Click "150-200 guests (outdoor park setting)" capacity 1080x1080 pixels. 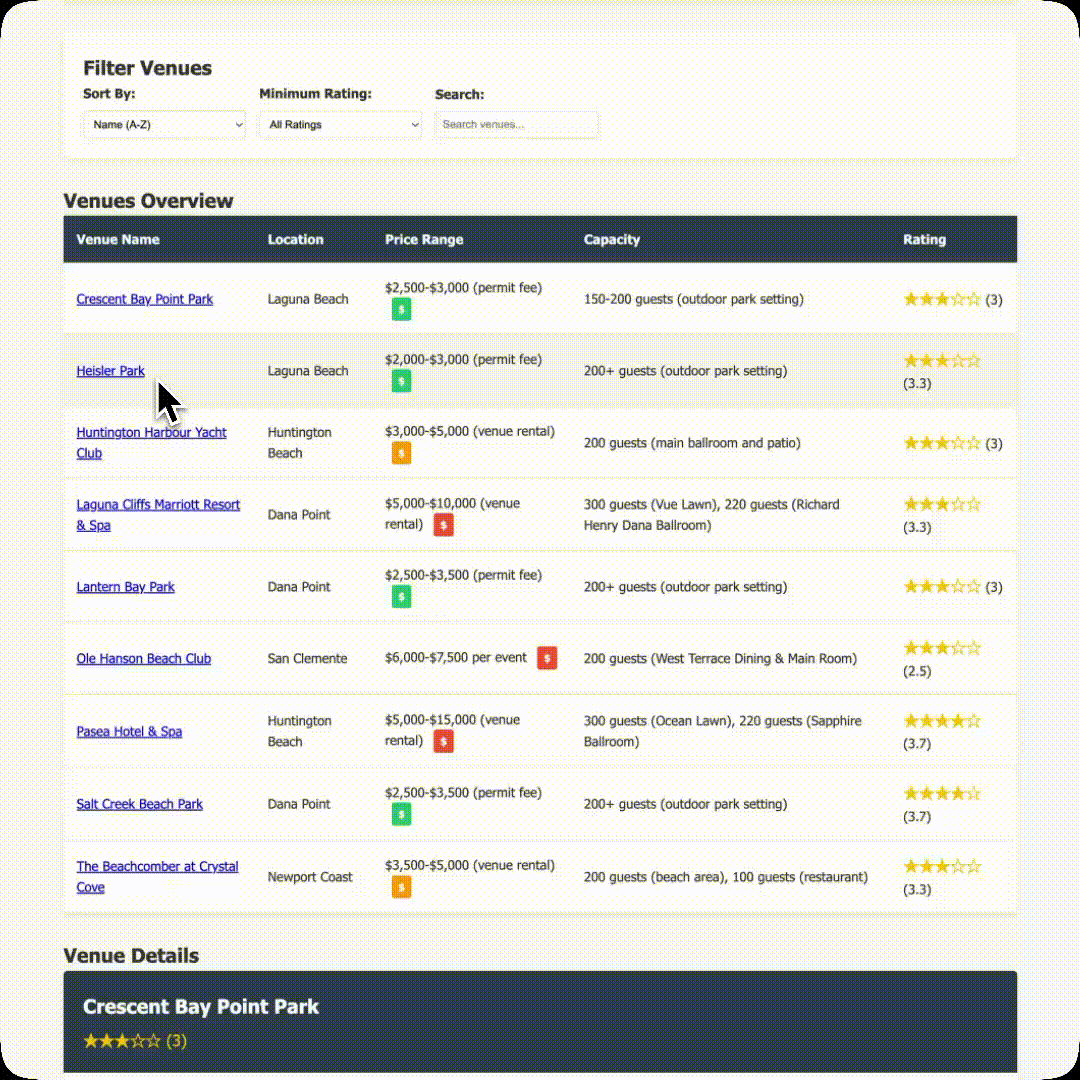pos(694,299)
